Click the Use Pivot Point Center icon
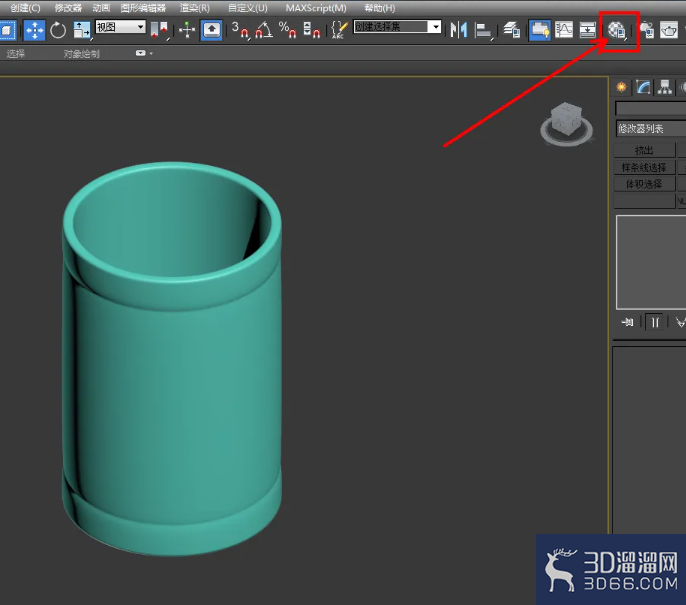Viewport: 686px width, 605px height. 159,30
